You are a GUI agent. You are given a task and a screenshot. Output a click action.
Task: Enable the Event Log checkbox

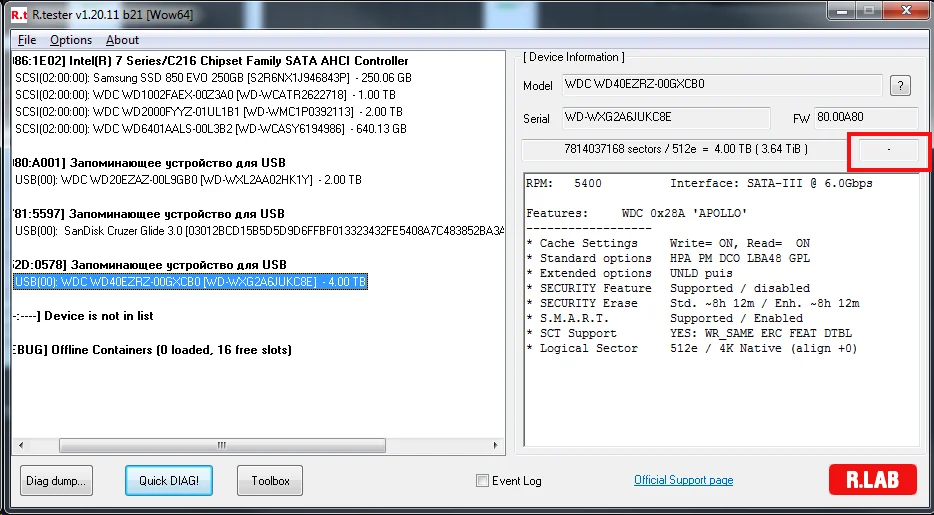(482, 480)
